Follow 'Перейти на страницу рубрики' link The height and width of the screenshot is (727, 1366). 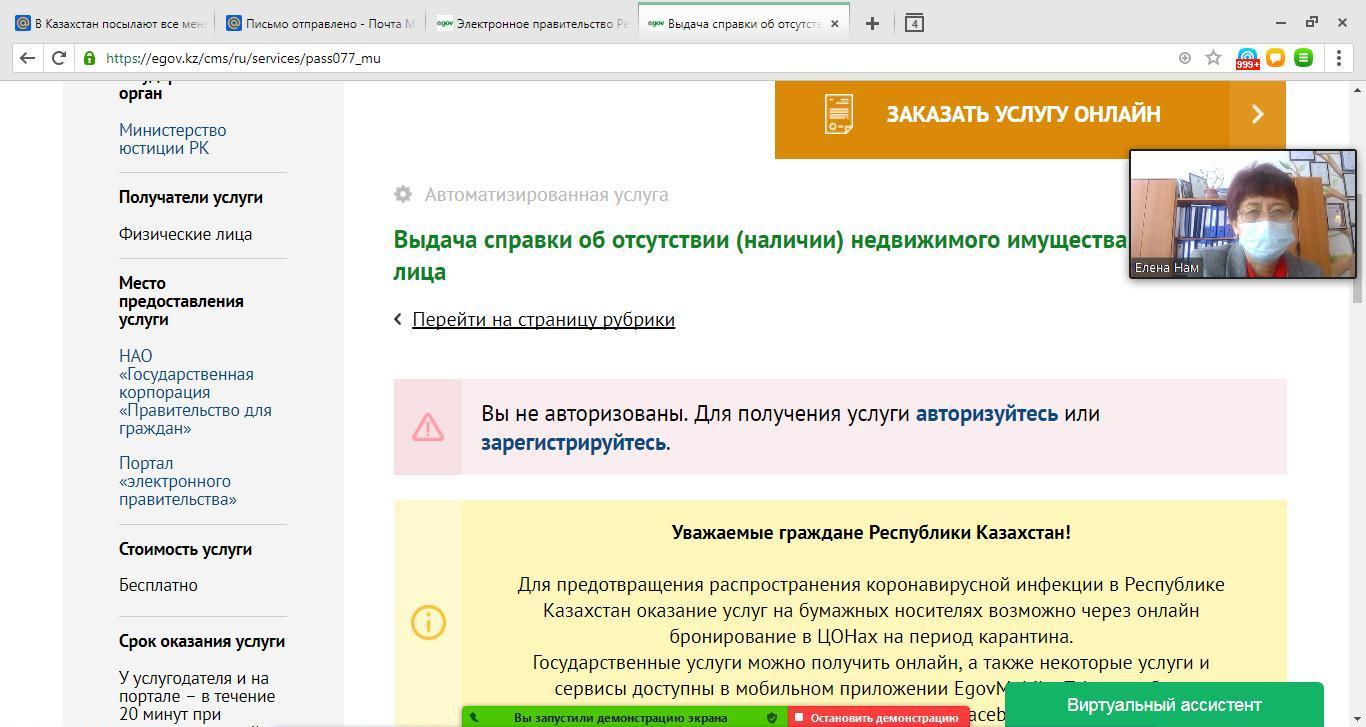(x=543, y=320)
